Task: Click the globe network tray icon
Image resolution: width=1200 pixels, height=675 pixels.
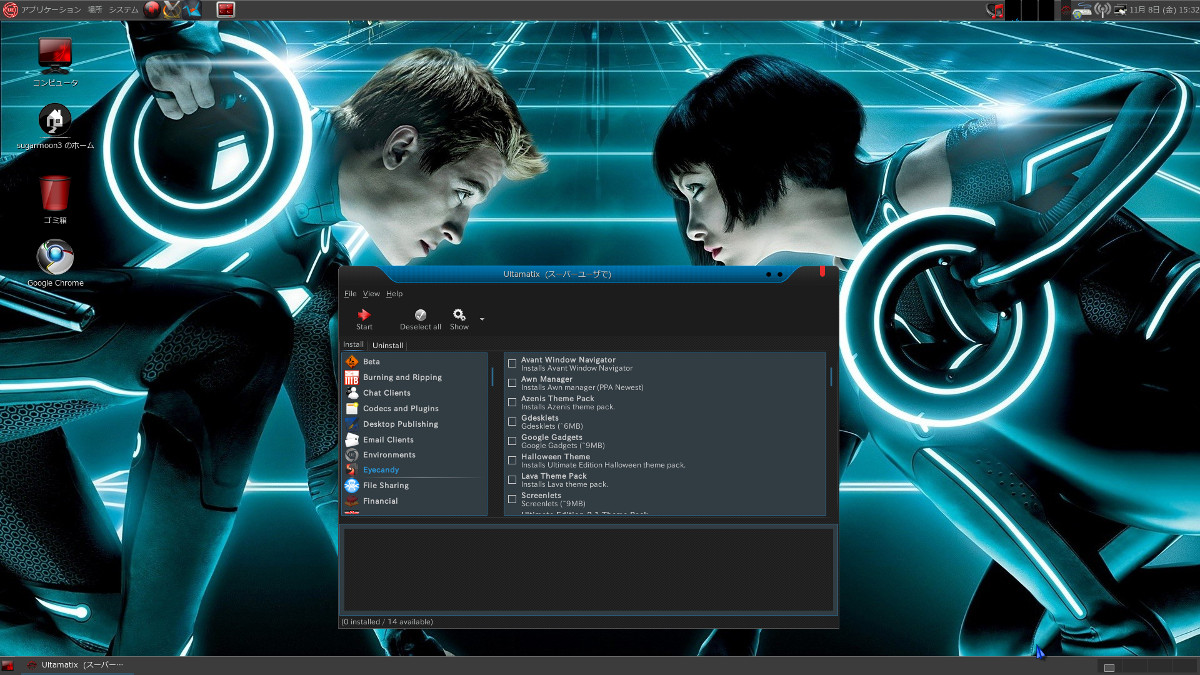Action: pyautogui.click(x=1083, y=10)
